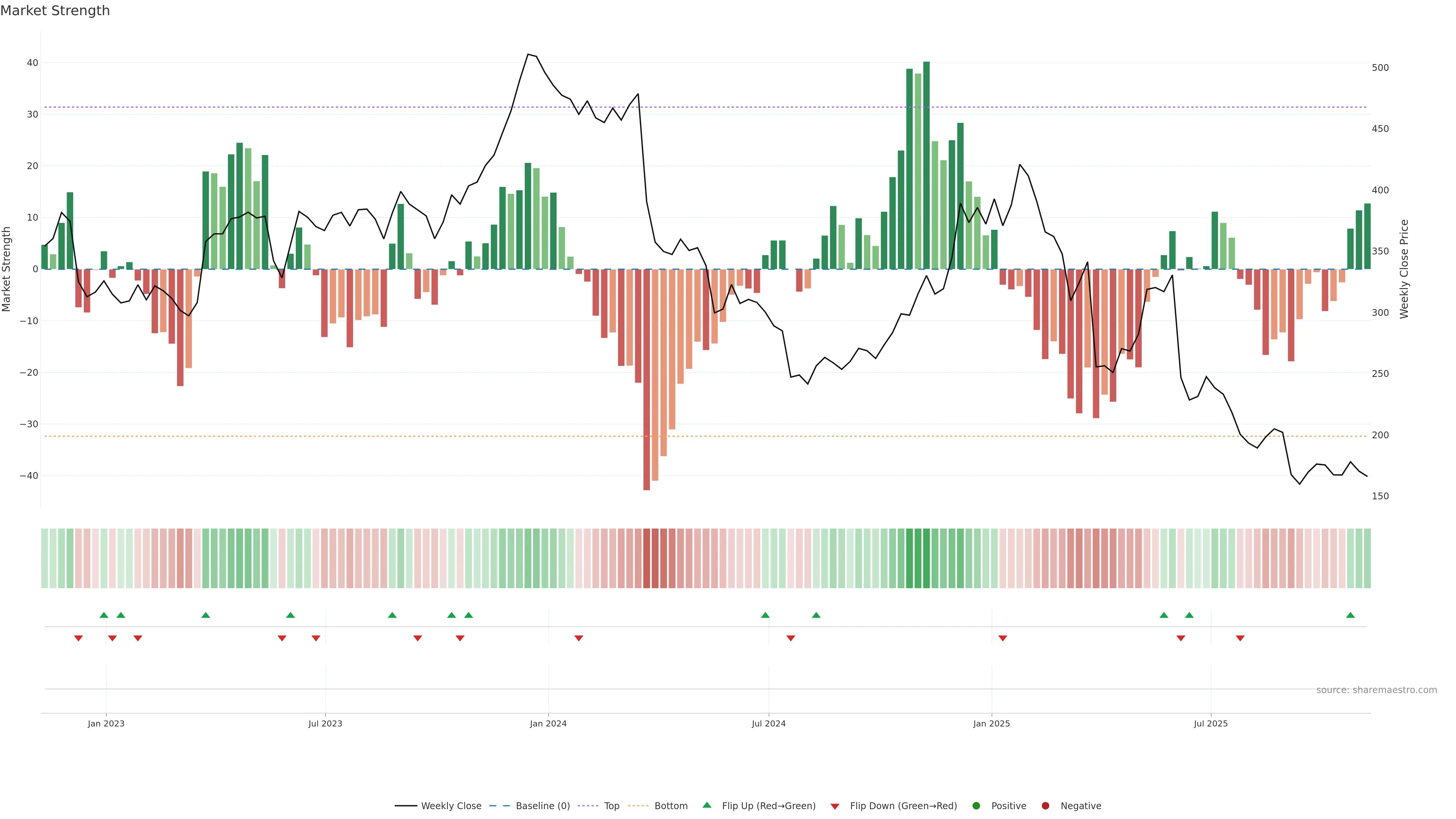This screenshot has width=1456, height=819.
Task: Click the source: sharemaestro.com text
Action: [1376, 690]
